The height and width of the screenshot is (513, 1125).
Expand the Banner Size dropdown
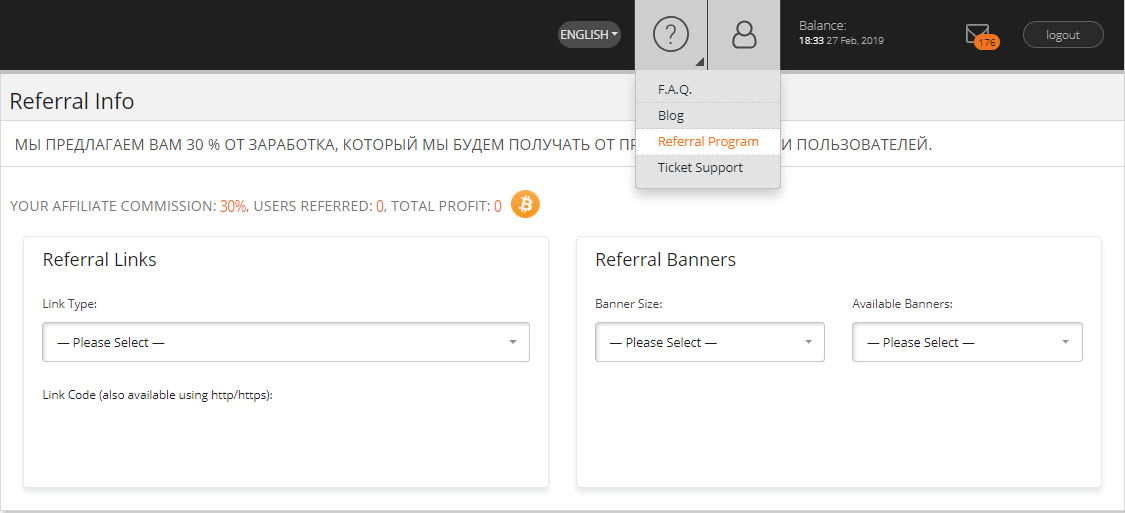point(710,342)
